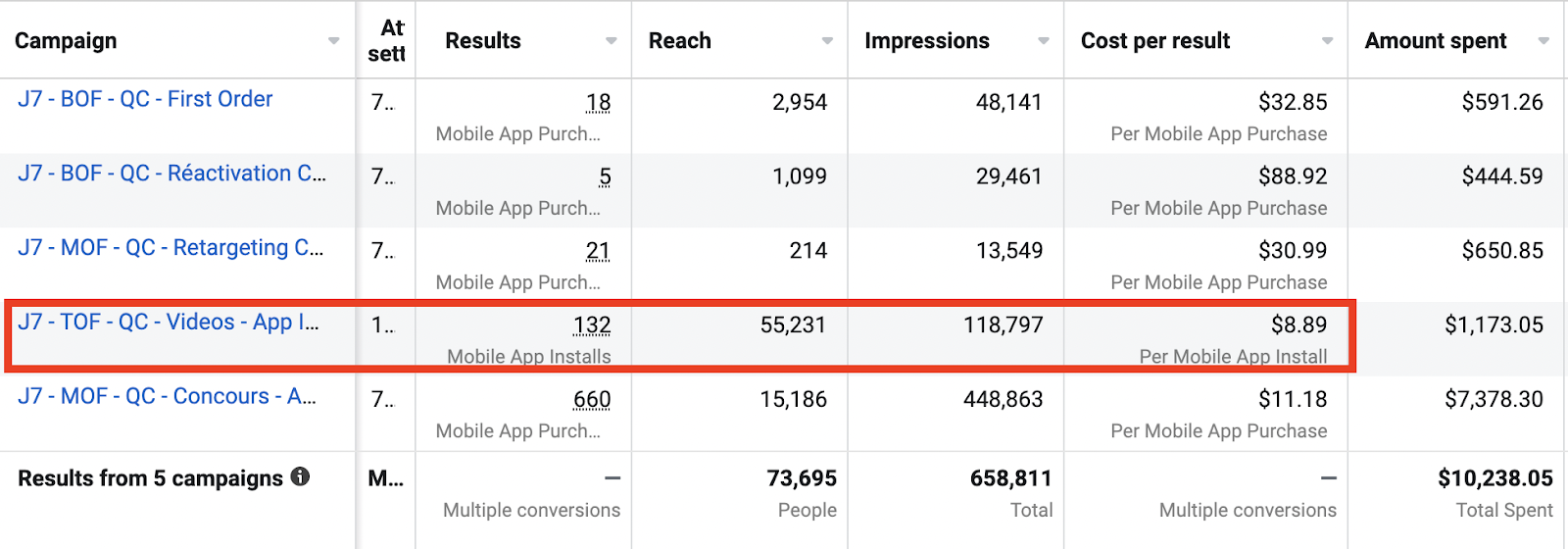Open the J7 - MOF - QC - Concours campaign
This screenshot has width=1568, height=549.
click(167, 397)
